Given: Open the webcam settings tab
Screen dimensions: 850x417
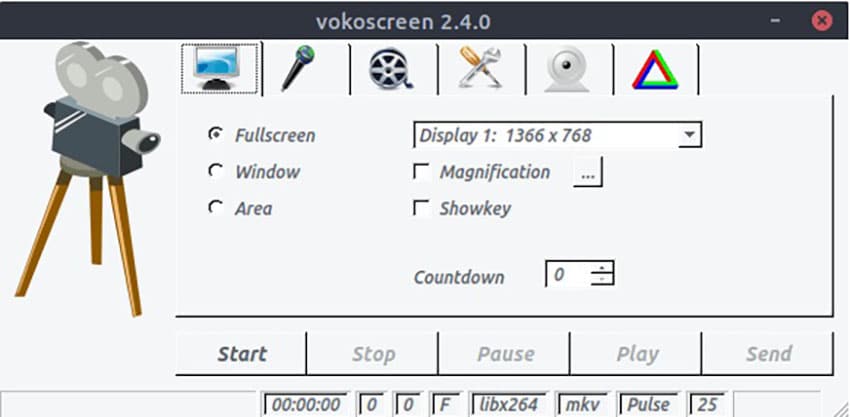Looking at the screenshot, I should point(566,69).
